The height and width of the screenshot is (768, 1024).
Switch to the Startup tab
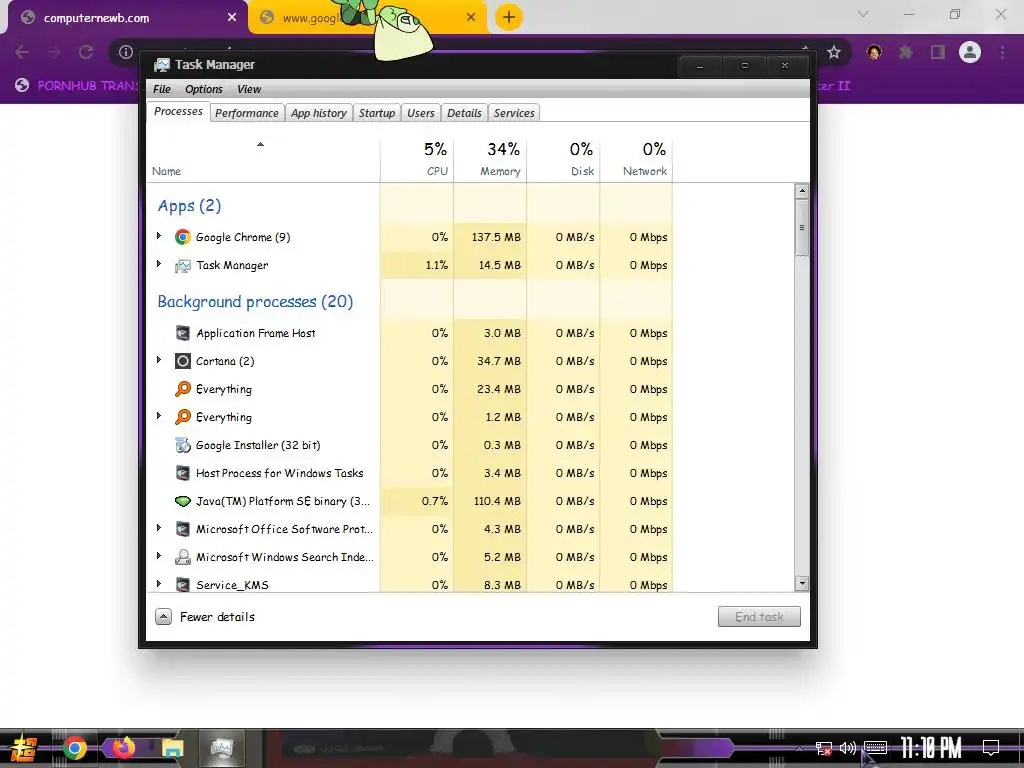377,113
